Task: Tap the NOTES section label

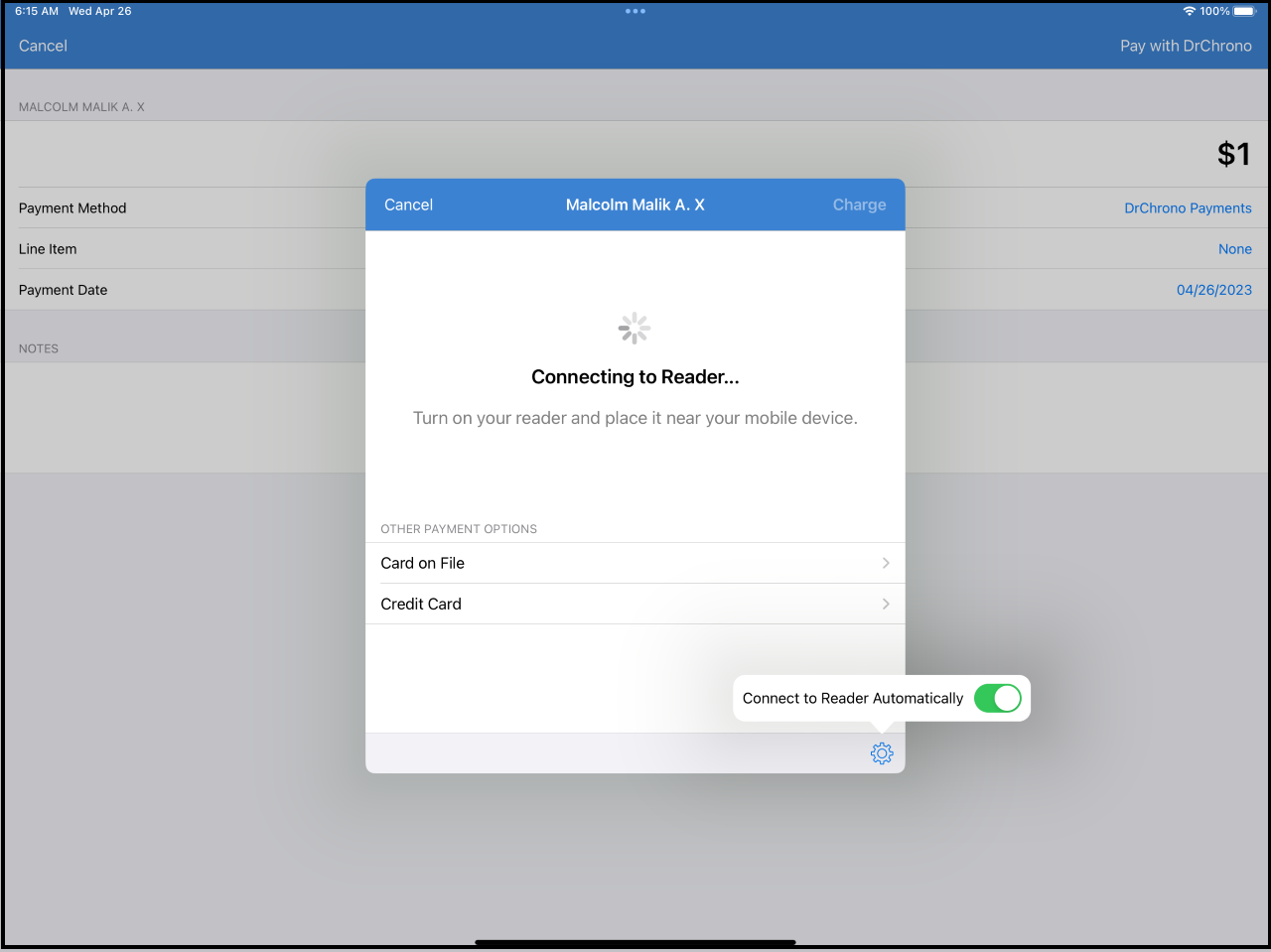Action: pyautogui.click(x=39, y=348)
